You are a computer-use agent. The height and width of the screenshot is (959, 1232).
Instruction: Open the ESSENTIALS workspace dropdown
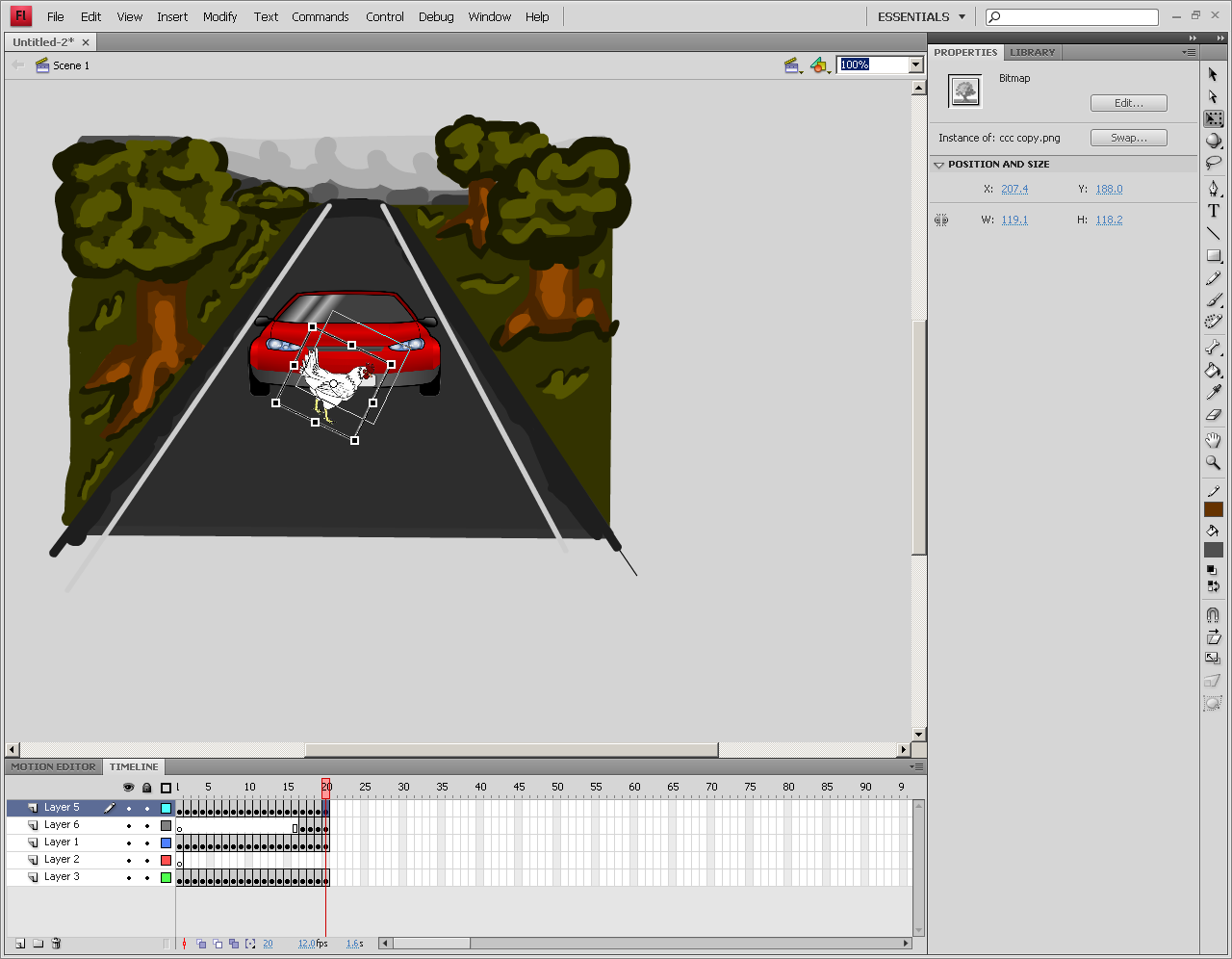[x=921, y=16]
